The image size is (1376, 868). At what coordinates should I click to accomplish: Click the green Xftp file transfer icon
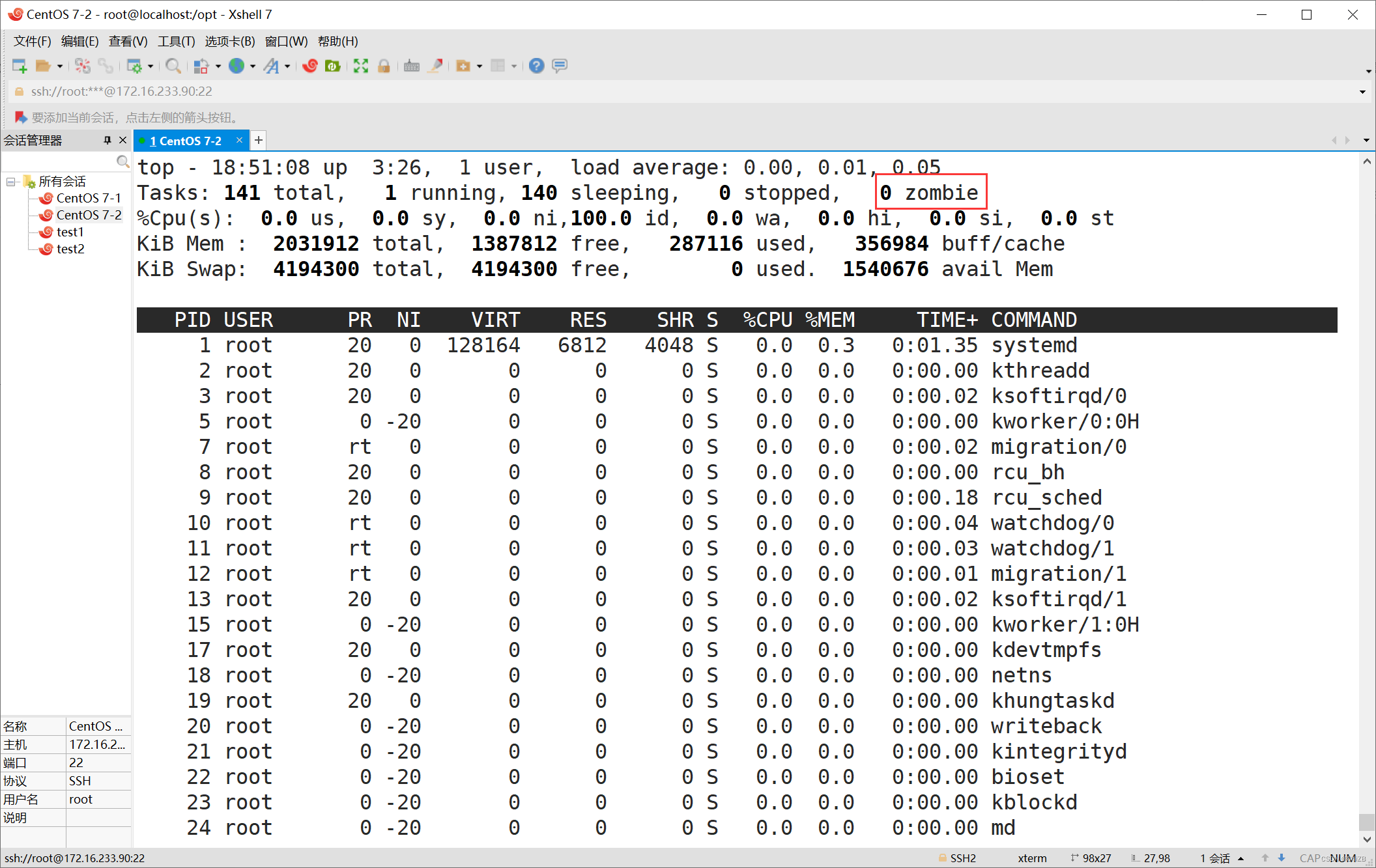(x=333, y=66)
